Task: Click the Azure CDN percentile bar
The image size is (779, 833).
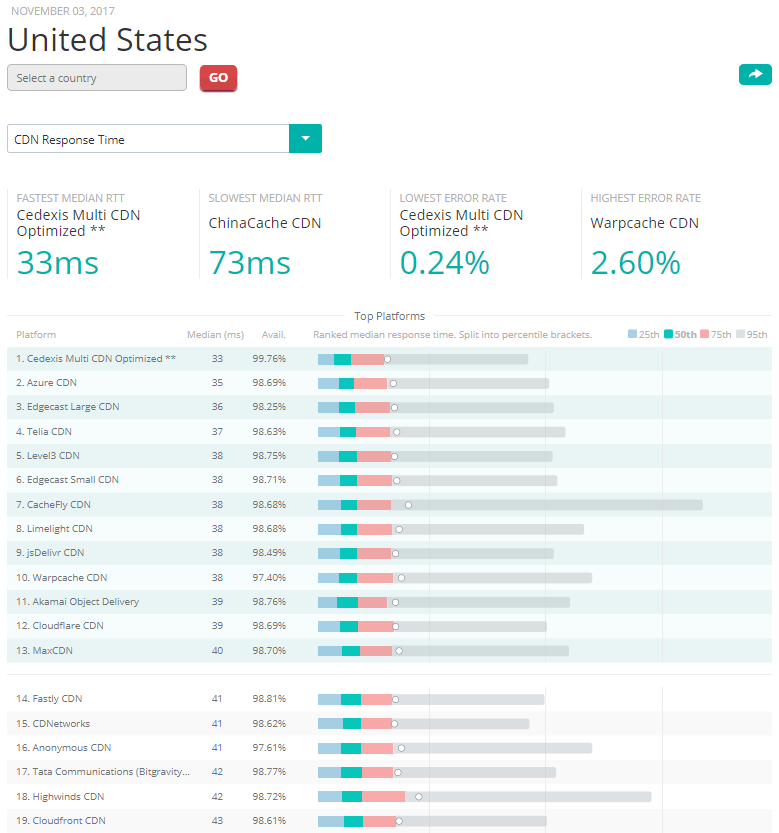Action: pyautogui.click(x=433, y=383)
